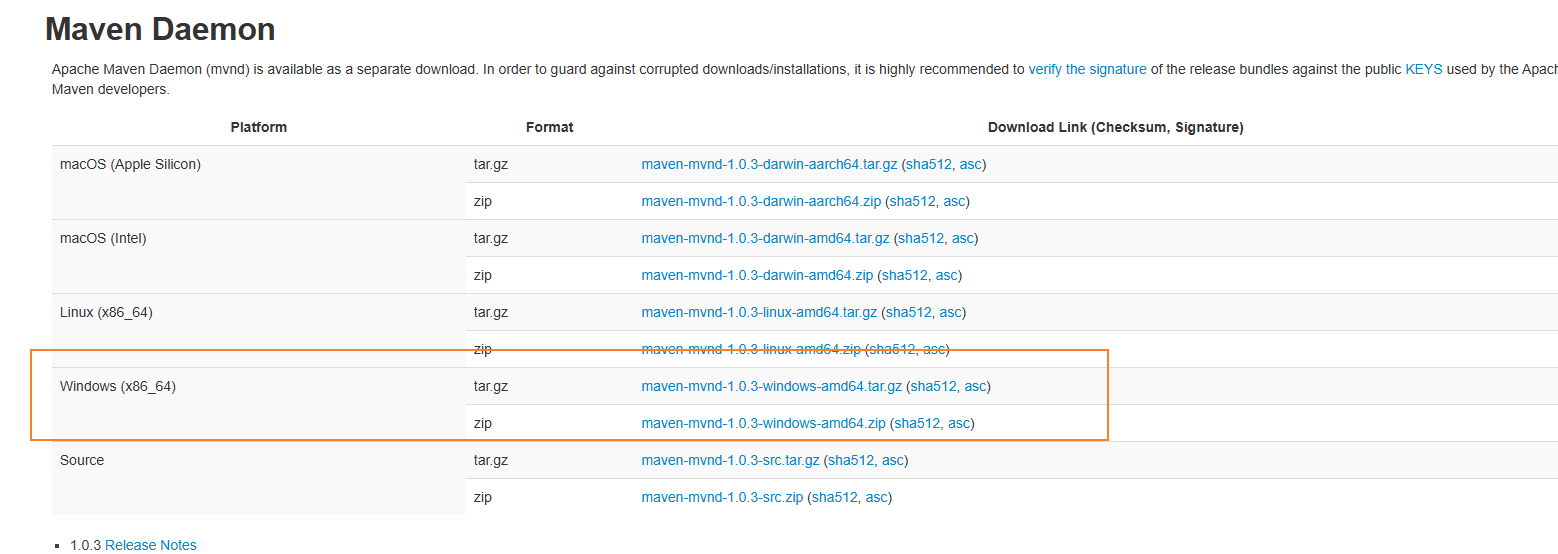This screenshot has height=554, width=1558.
Task: Open sha512 for src.tar.gz
Action: pyautogui.click(x=851, y=460)
